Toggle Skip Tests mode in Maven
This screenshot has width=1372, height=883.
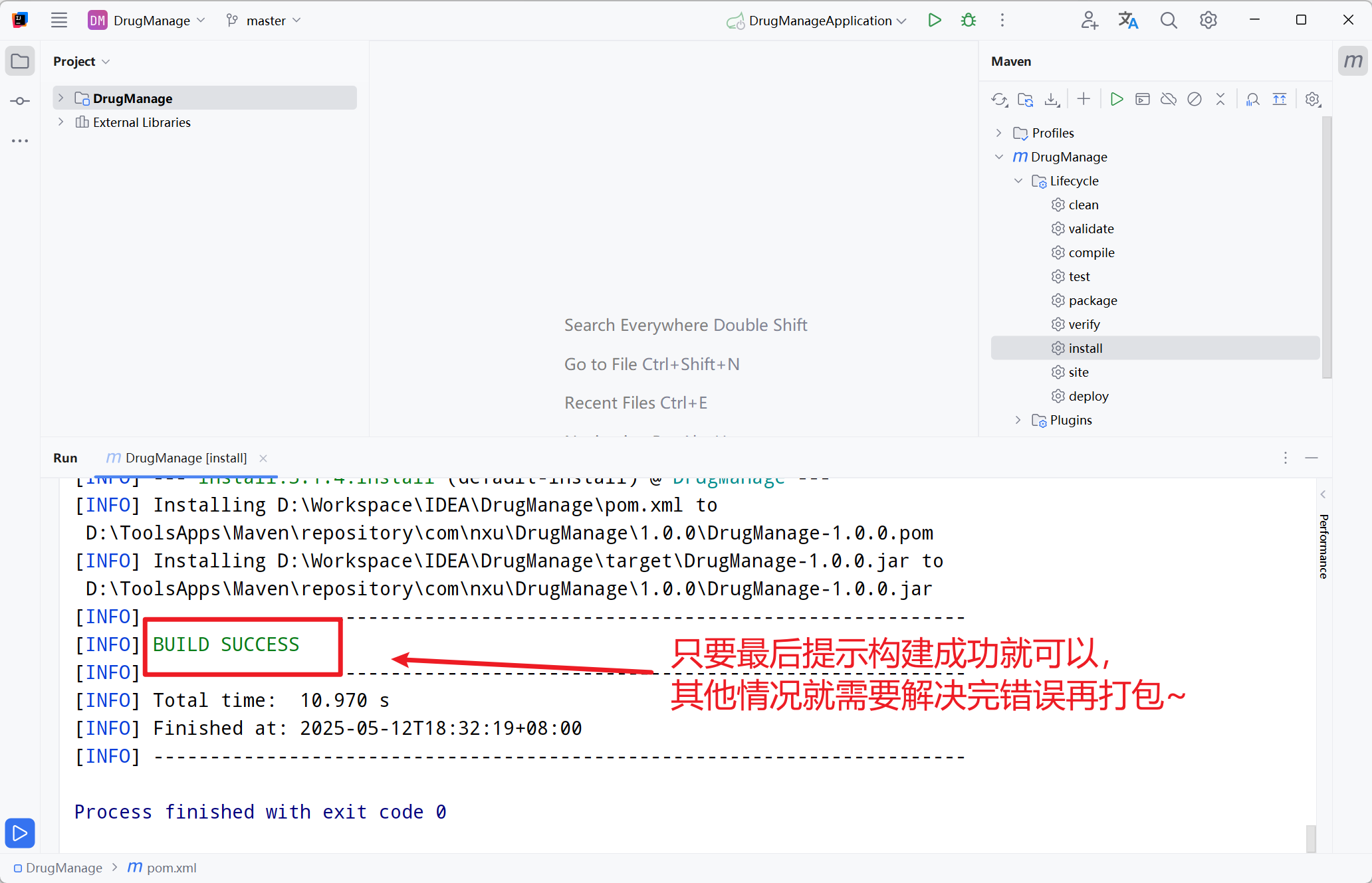point(1195,100)
